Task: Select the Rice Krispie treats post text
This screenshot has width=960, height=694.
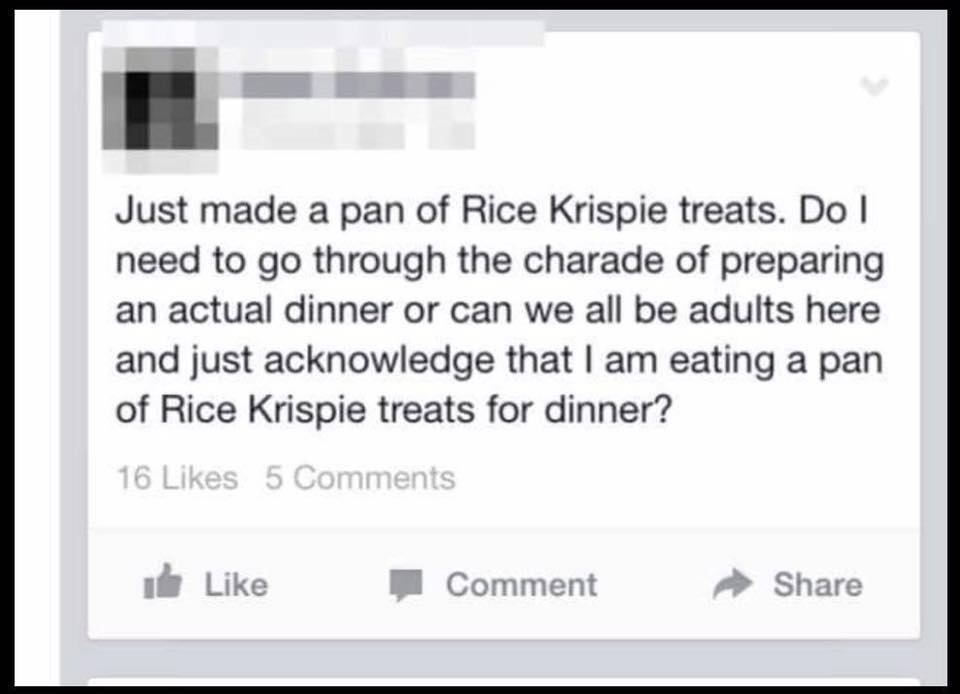Action: pos(500,310)
